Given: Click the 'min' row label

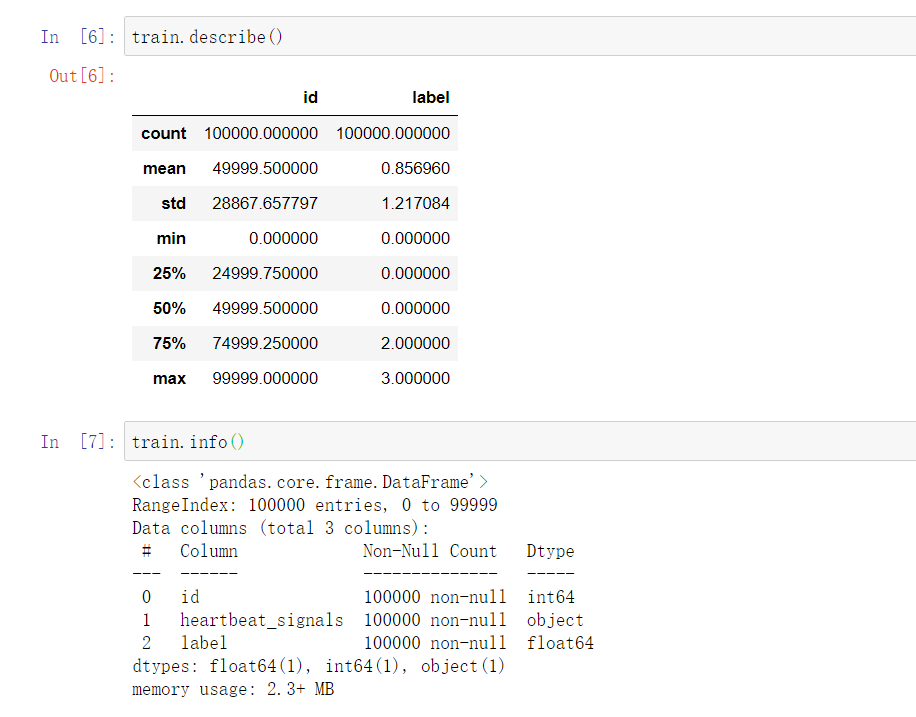Looking at the screenshot, I should click(171, 238).
